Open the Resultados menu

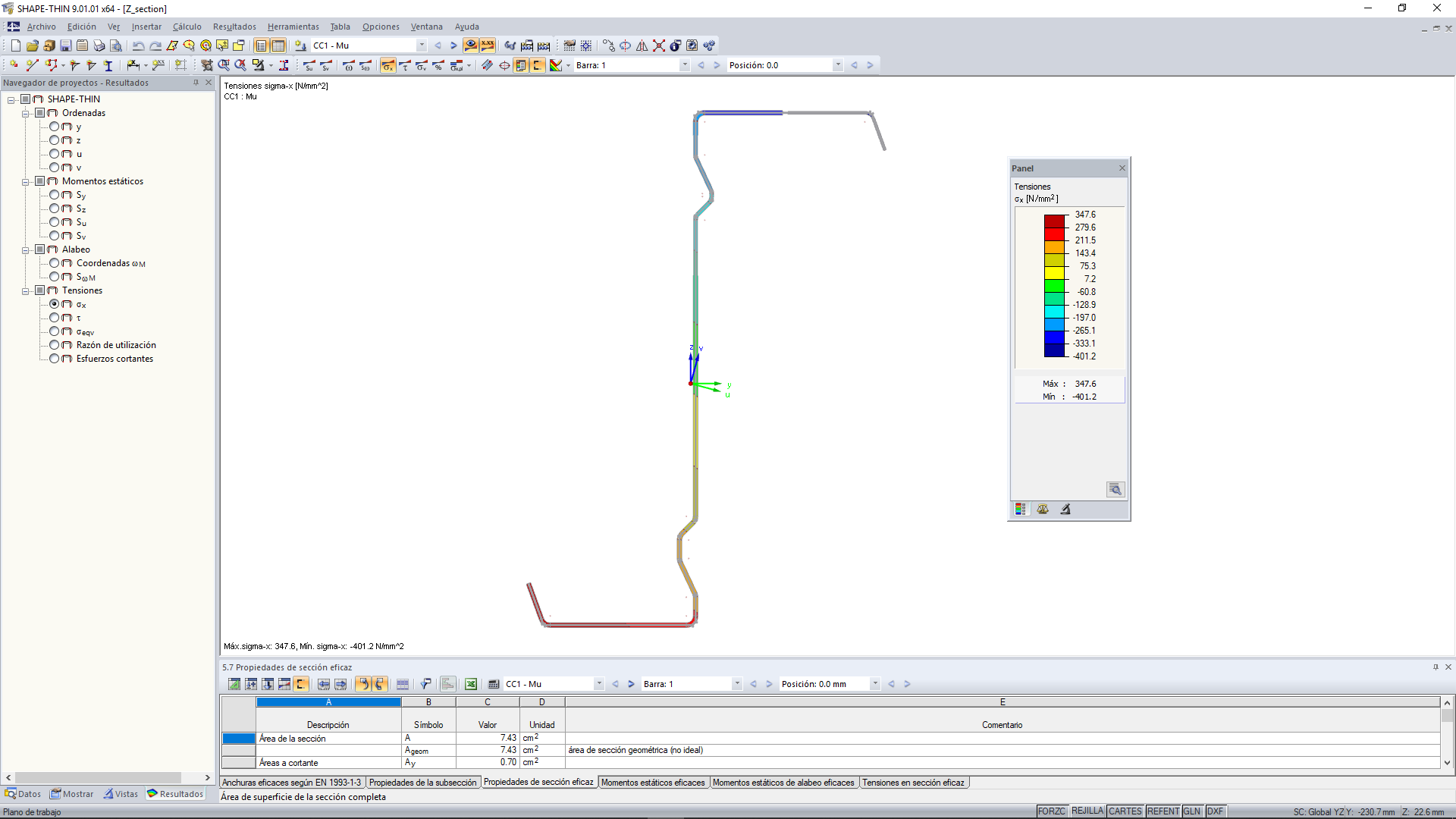[x=234, y=27]
